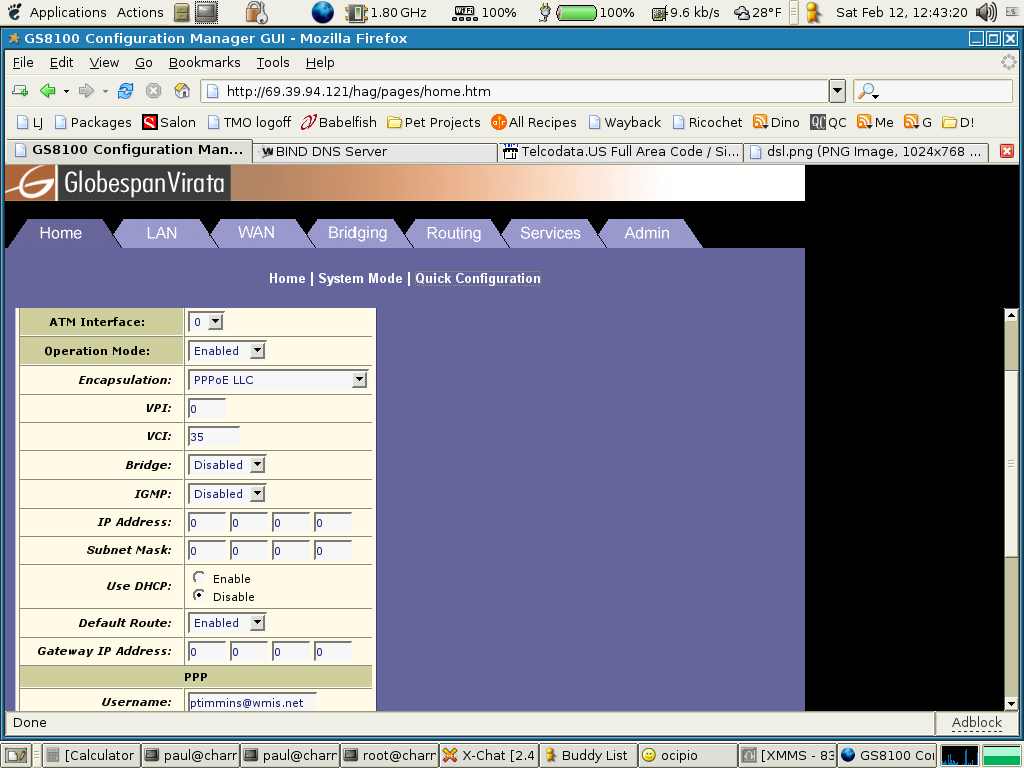Screen dimensions: 1024x768
Task: Open the Operation Mode dropdown
Action: coord(257,351)
